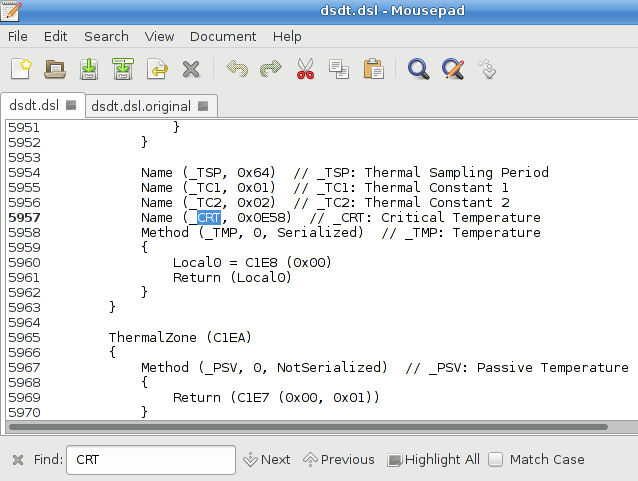Open the View menu
Image resolution: width=638 pixels, height=481 pixels.
point(159,37)
